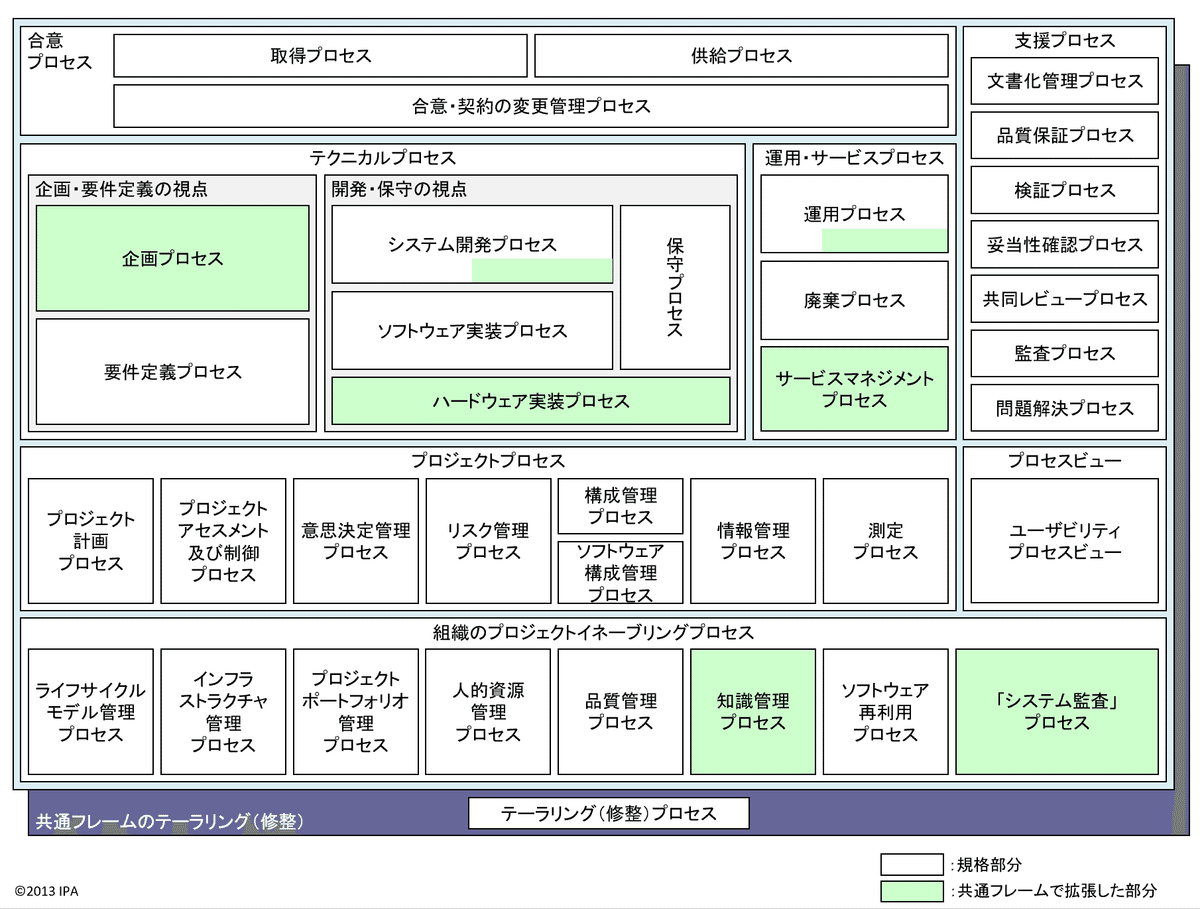Click the white 規格部分 legend swatch
The height and width of the screenshot is (909, 1200).
click(x=912, y=864)
